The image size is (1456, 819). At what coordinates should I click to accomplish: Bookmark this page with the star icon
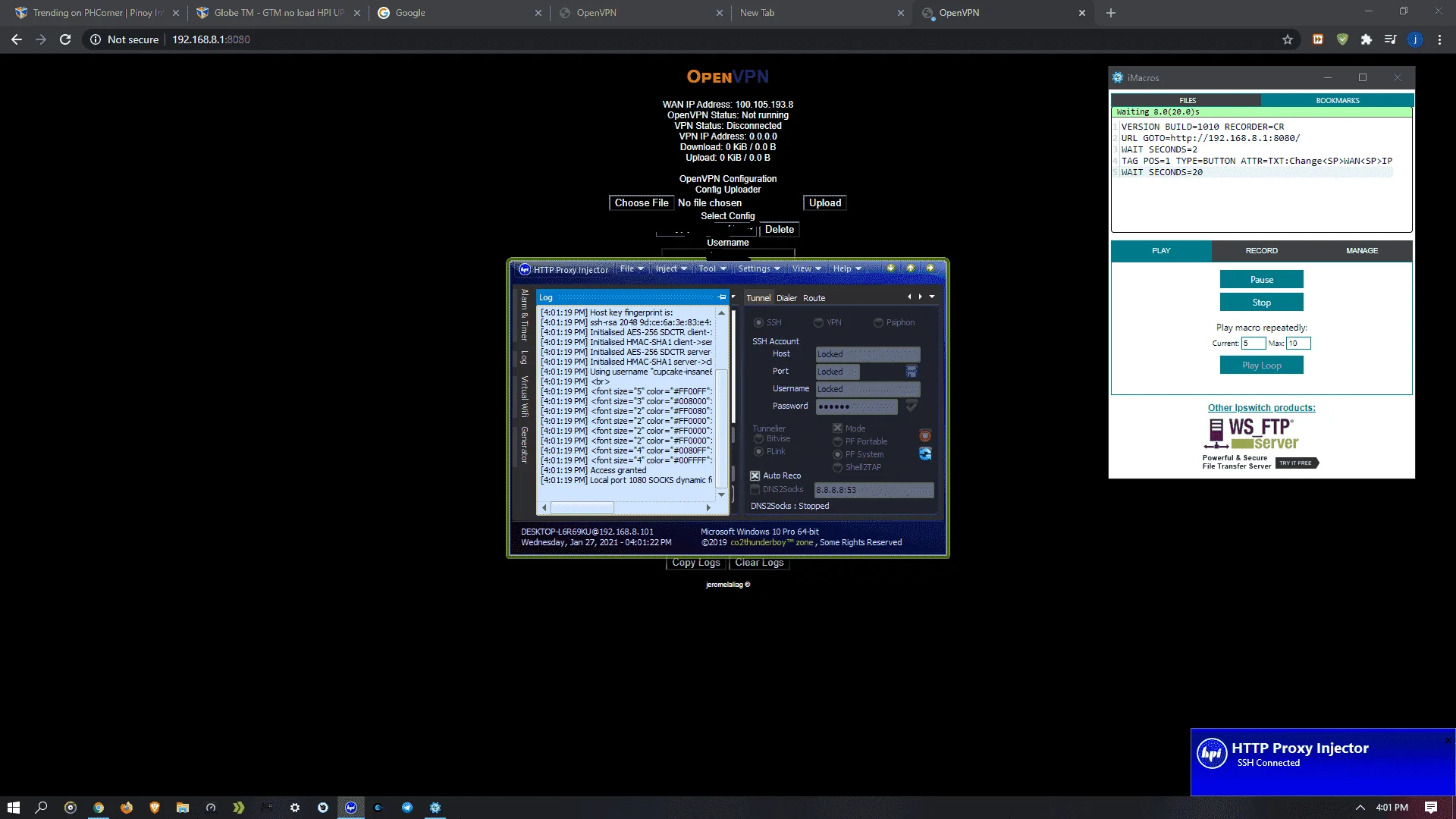coord(1288,39)
